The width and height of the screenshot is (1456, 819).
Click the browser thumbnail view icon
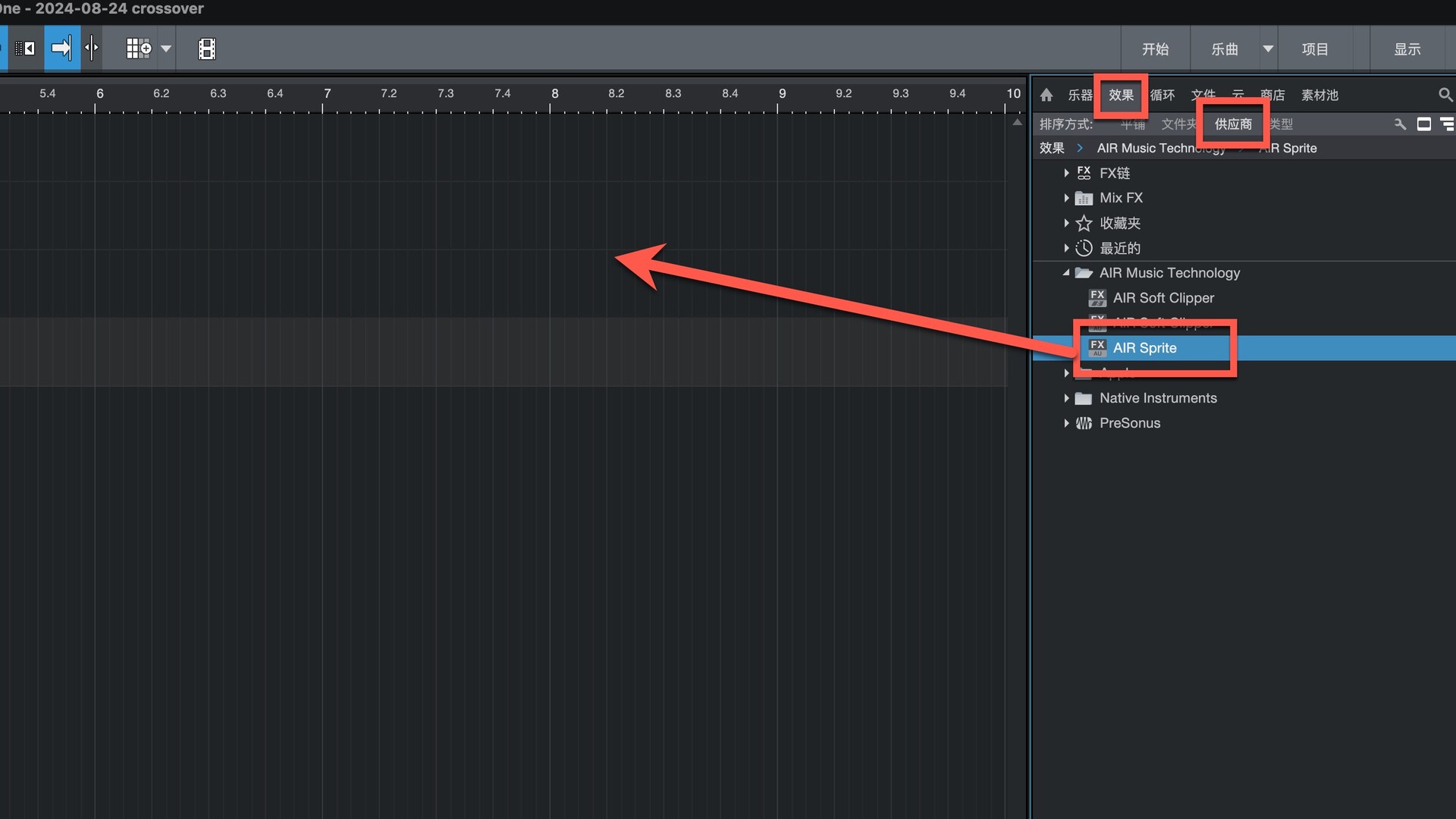click(x=1423, y=124)
